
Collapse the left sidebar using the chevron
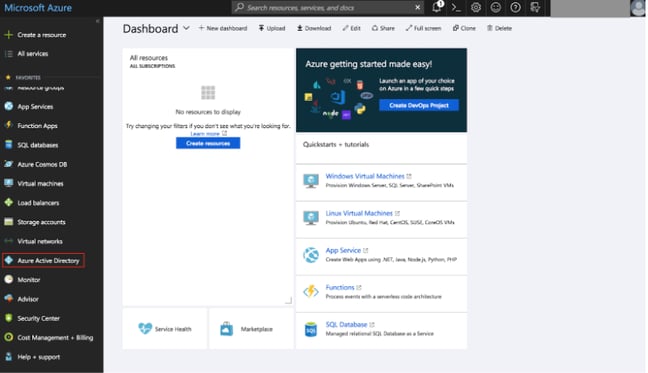tap(98, 21)
